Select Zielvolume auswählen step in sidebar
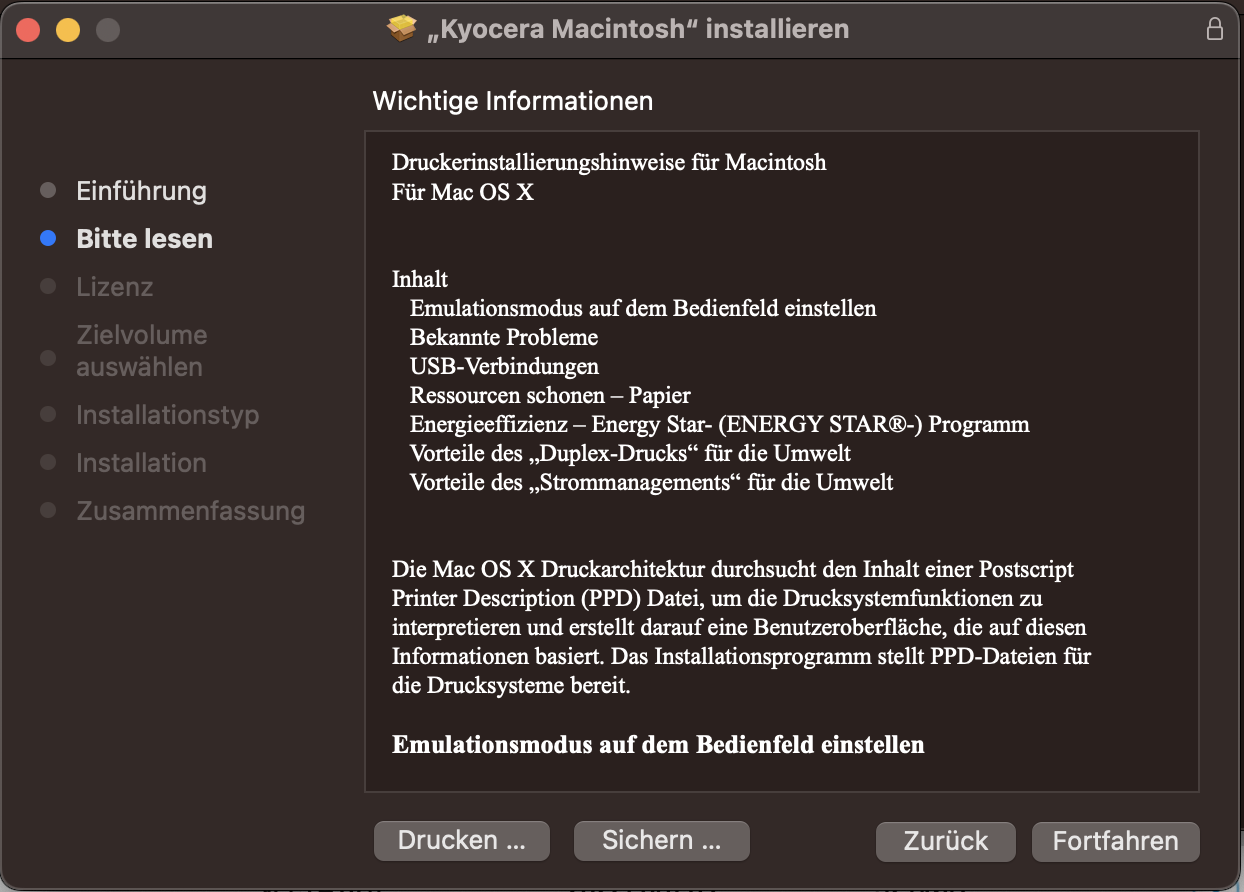 [x=140, y=351]
